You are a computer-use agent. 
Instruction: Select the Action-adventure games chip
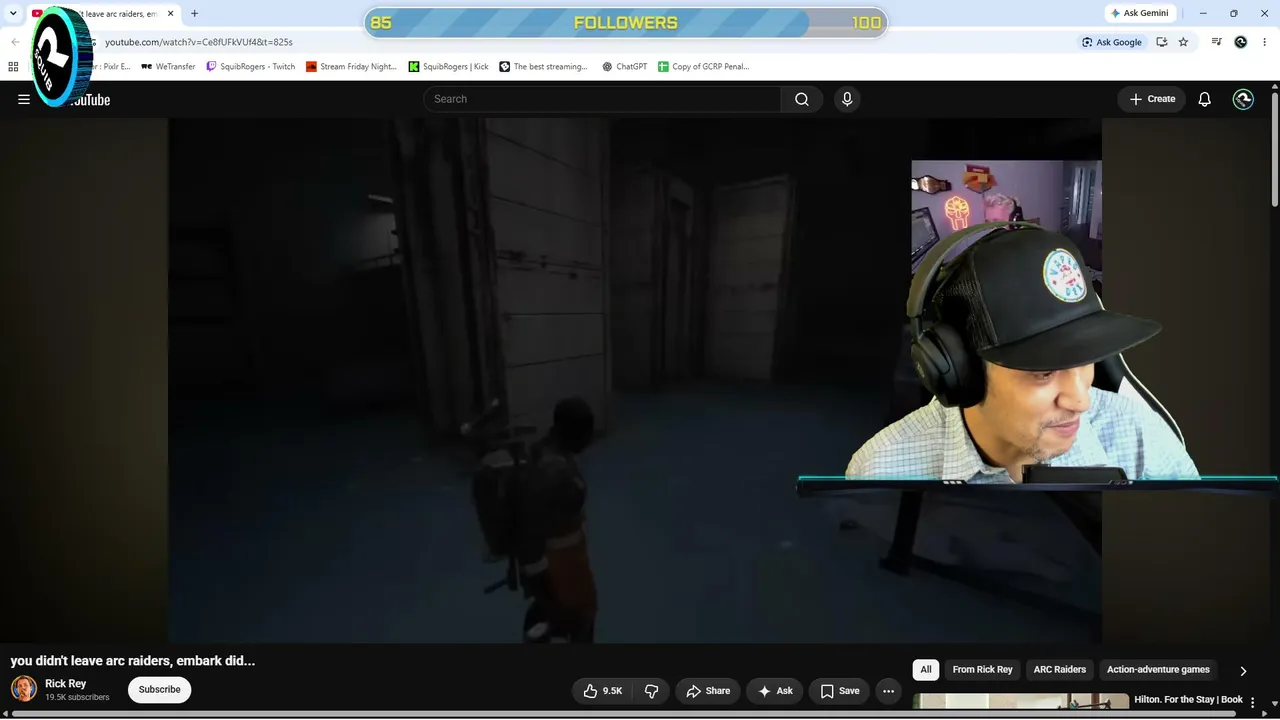click(x=1158, y=670)
